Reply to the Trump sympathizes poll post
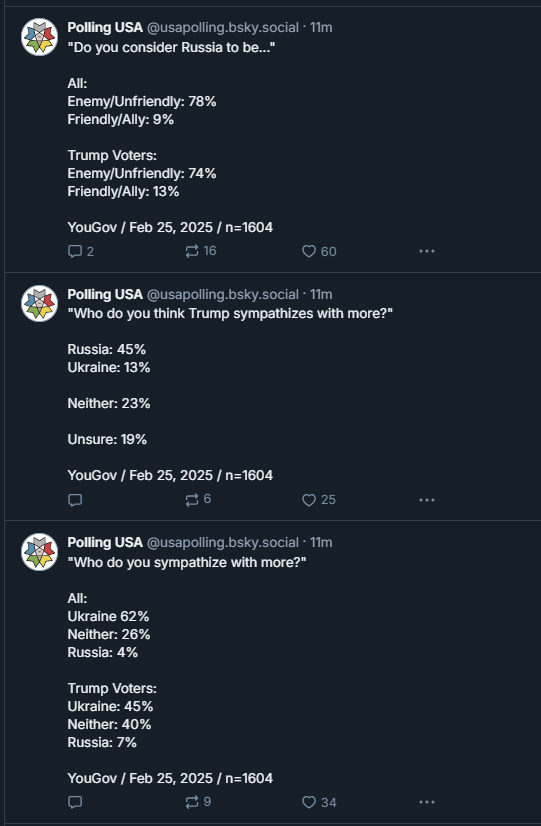The height and width of the screenshot is (826, 541). pyautogui.click(x=75, y=500)
